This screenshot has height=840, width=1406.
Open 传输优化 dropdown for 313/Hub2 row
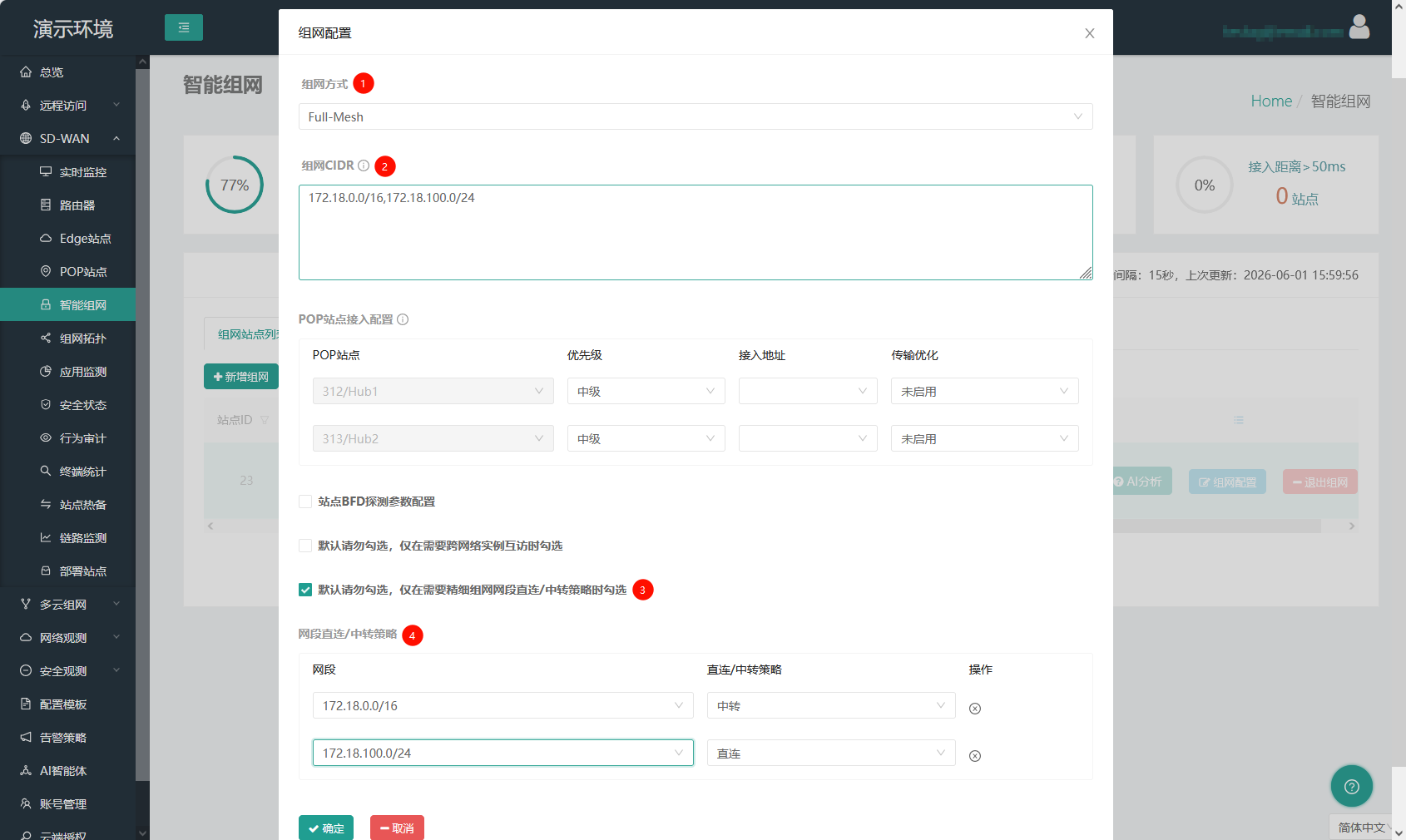click(x=985, y=438)
